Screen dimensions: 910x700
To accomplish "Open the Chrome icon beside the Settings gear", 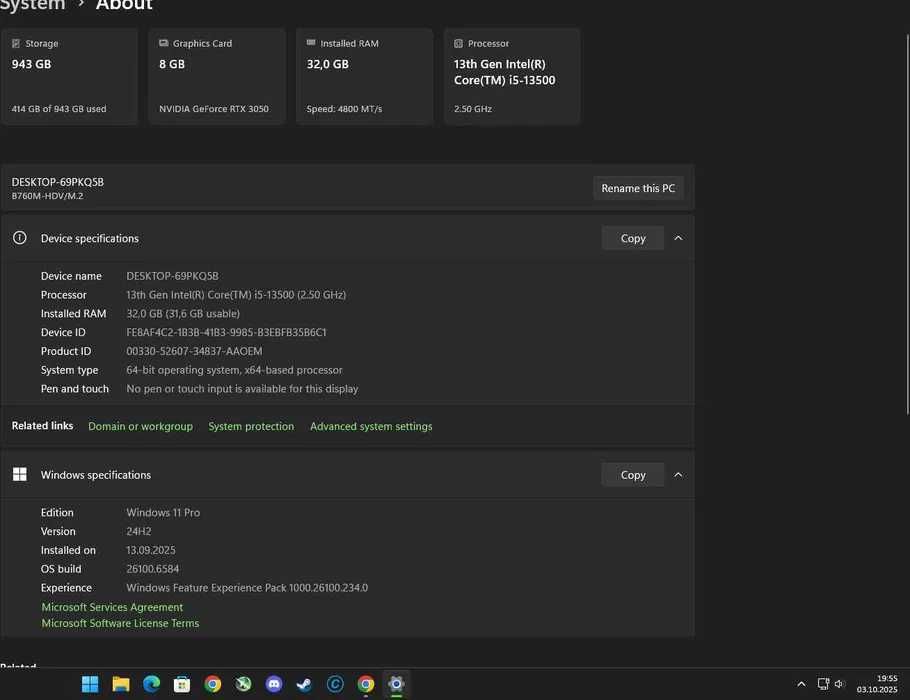I will (x=366, y=684).
